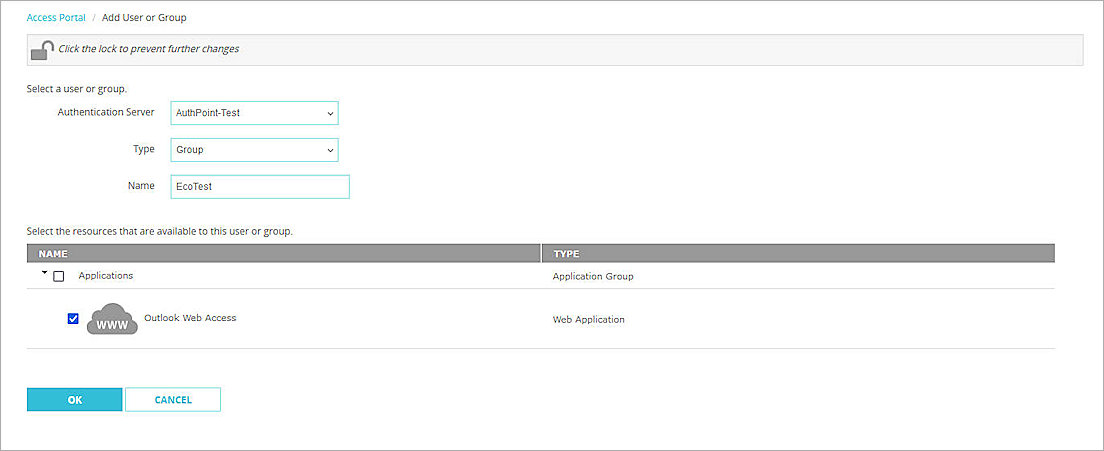Uncheck the Outlook Web Access checkbox

tap(73, 319)
